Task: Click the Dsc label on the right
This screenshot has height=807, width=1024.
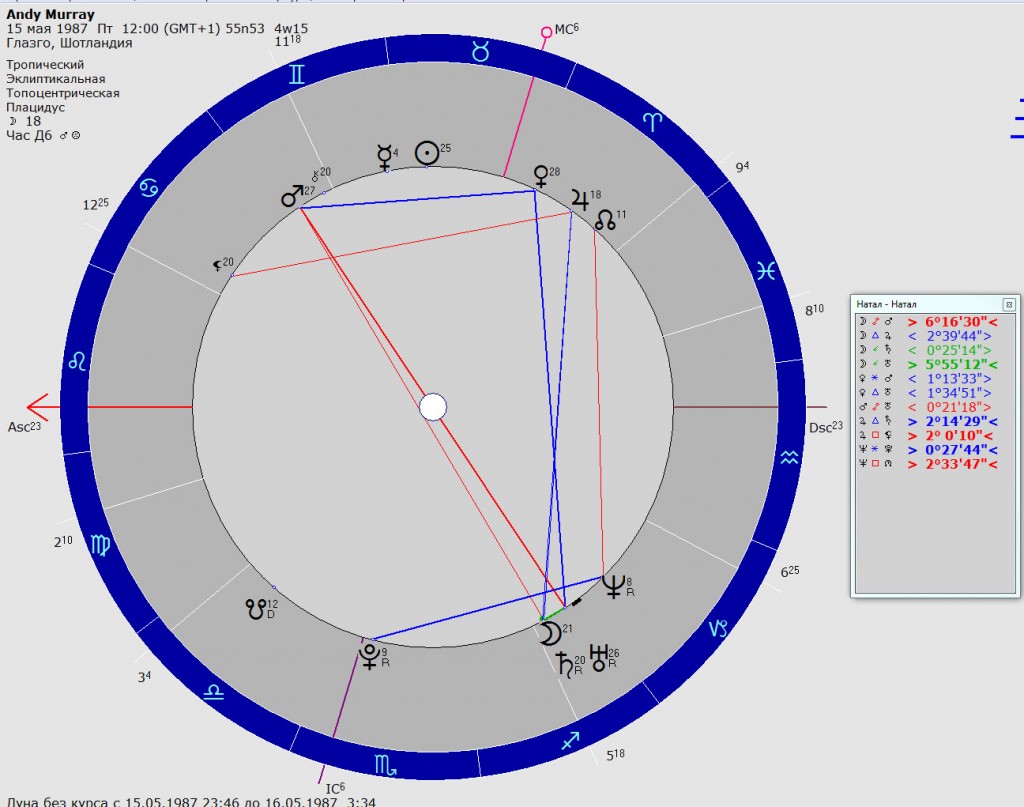Action: (825, 427)
